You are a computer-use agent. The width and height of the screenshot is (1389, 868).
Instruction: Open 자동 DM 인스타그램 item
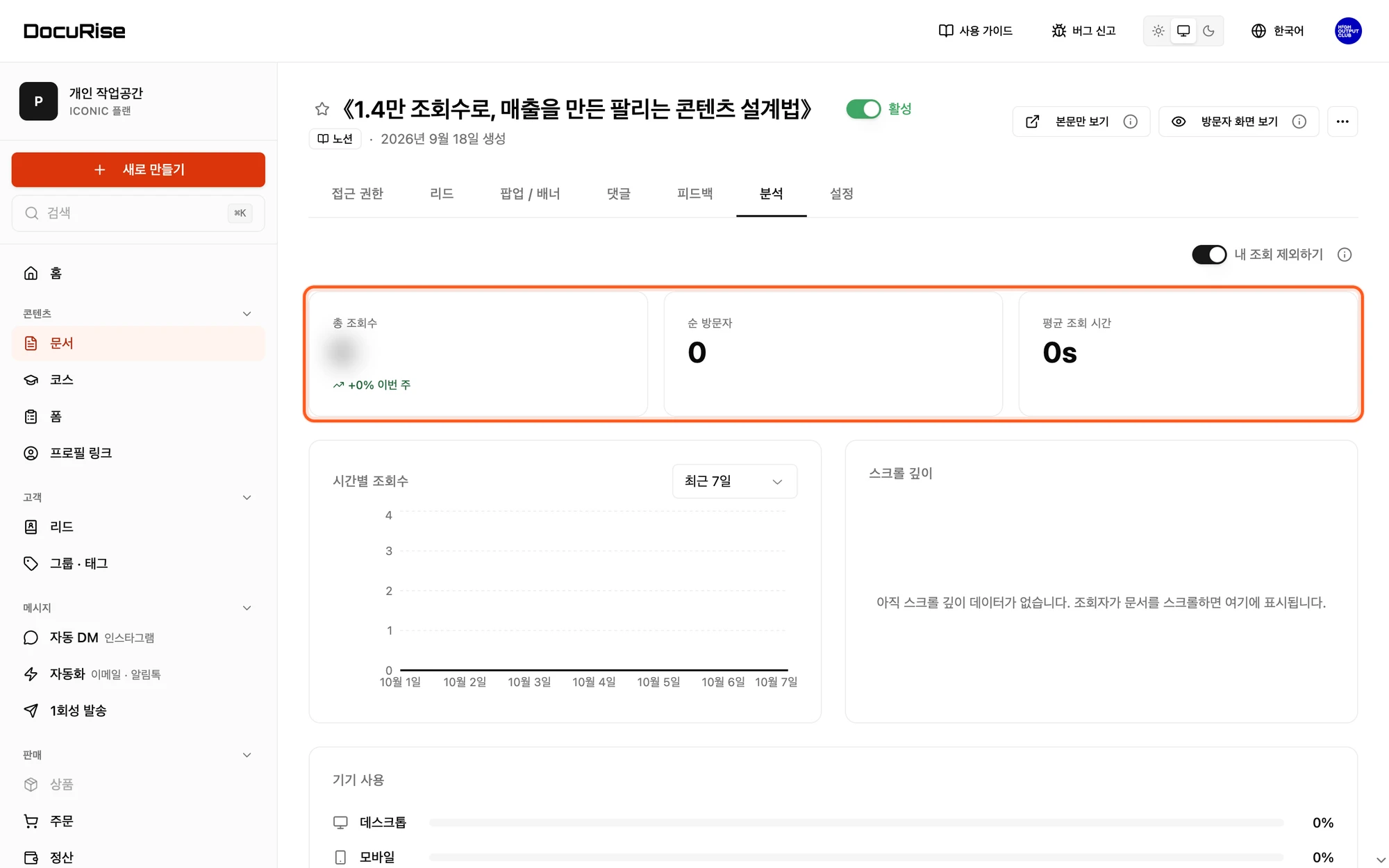[x=138, y=637]
